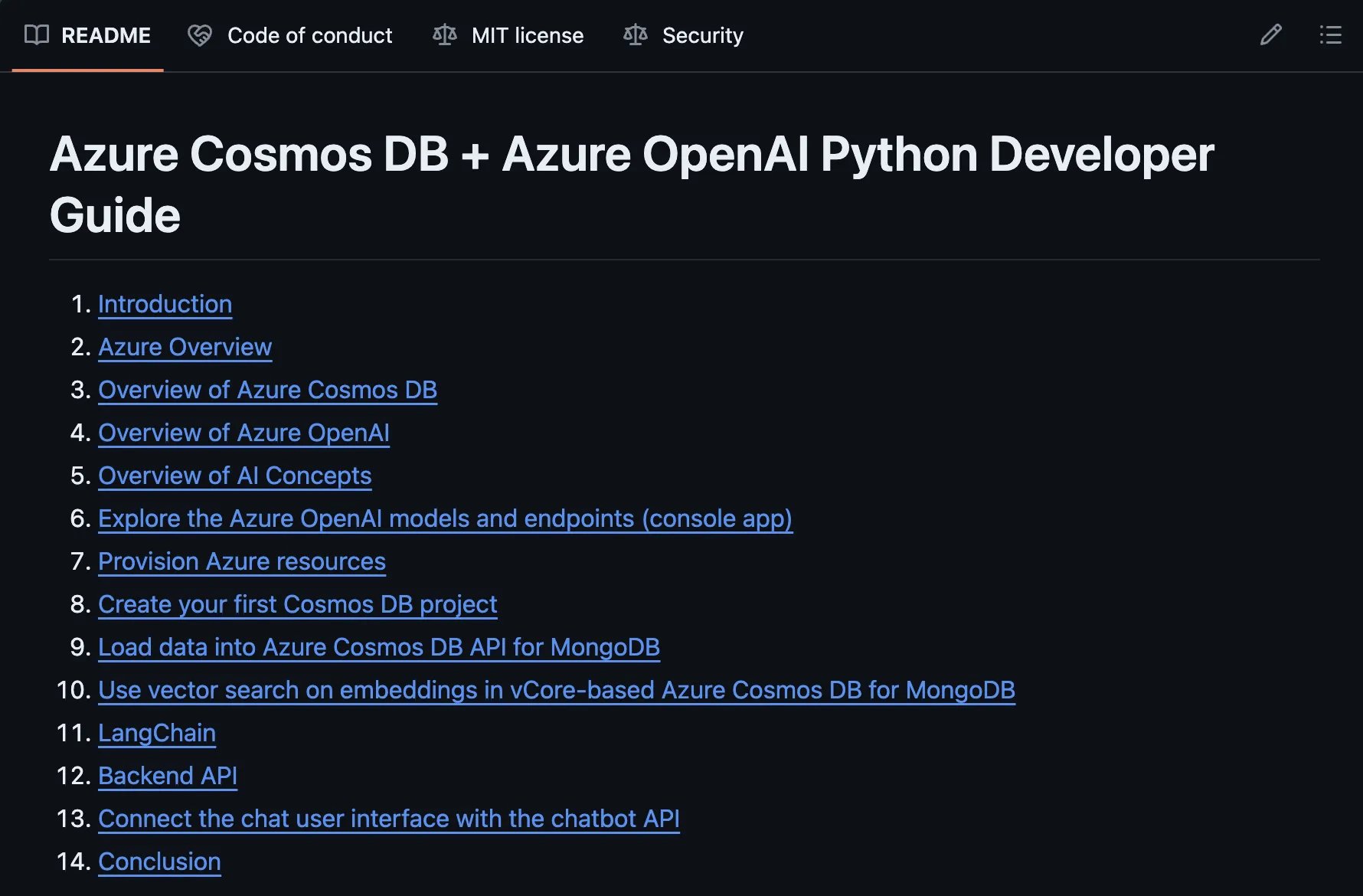The image size is (1363, 896).
Task: Open the Code of conduct tab
Action: 290,35
